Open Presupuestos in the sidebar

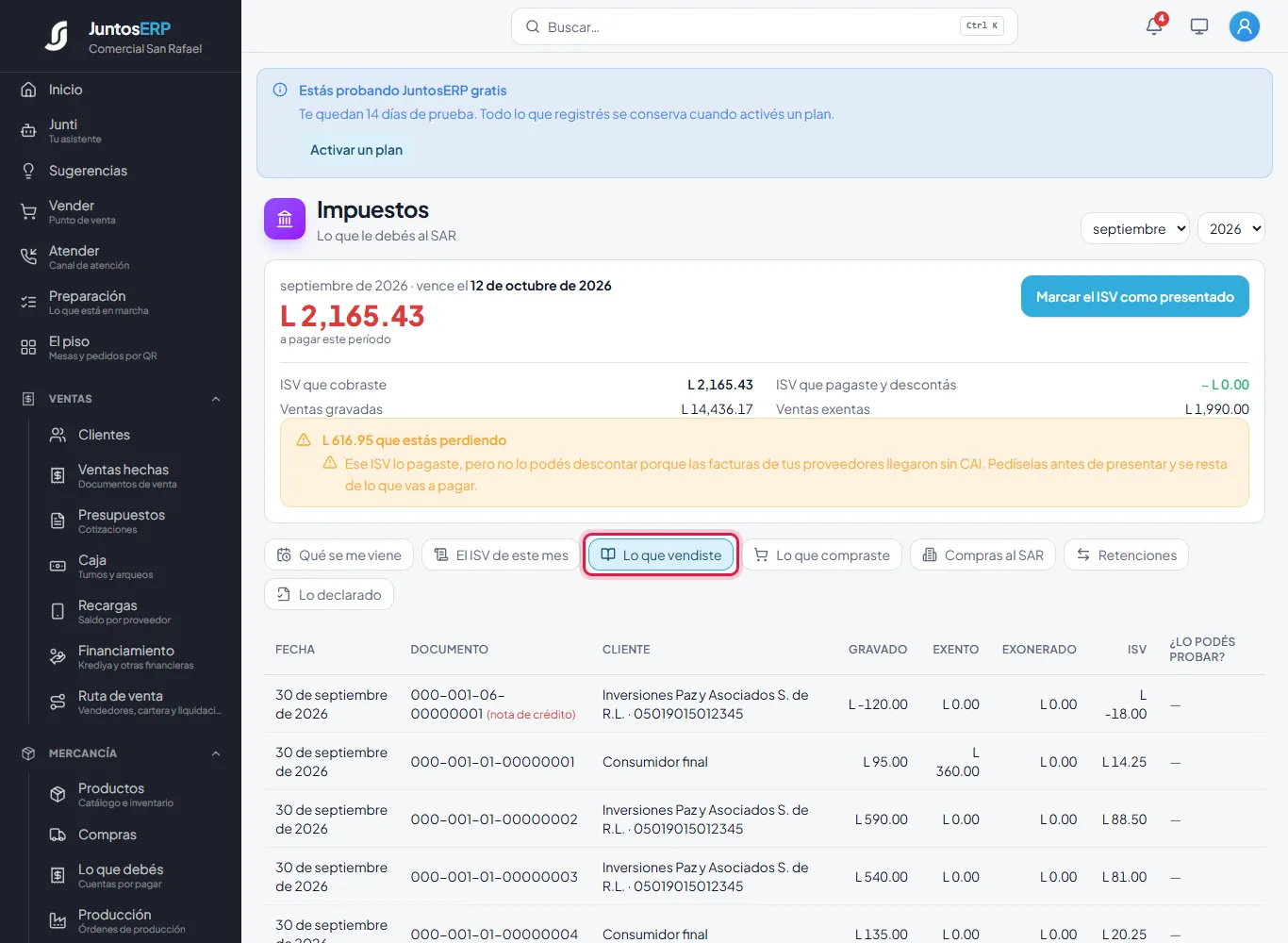click(x=135, y=521)
